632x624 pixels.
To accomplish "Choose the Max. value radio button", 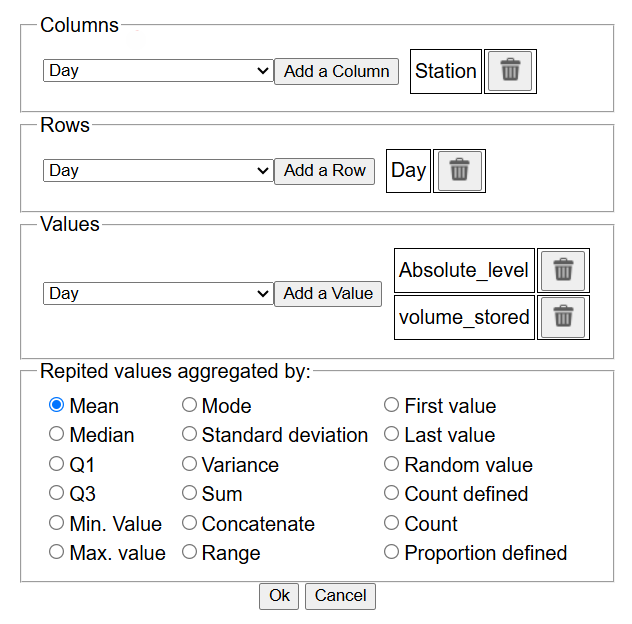I will (x=57, y=553).
